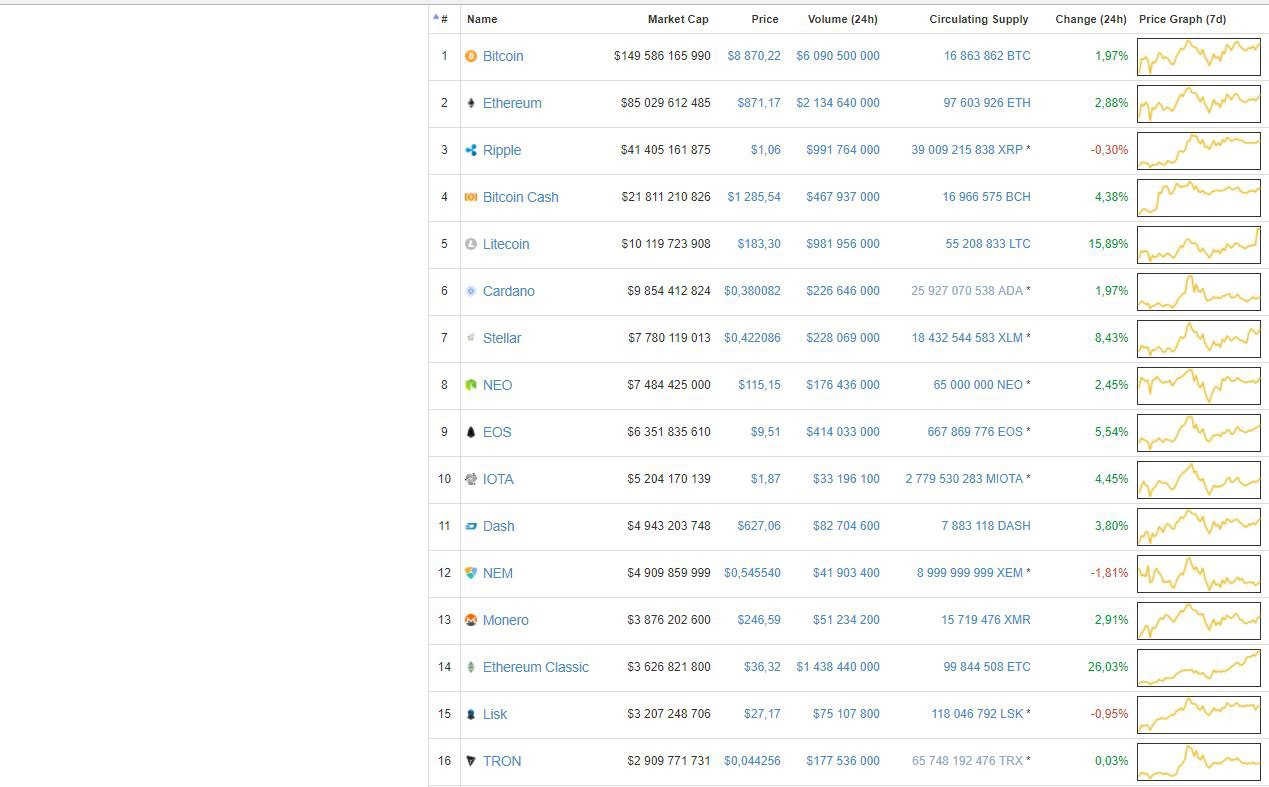Click Bitcoin market cap $149 586 165 990
The image size is (1269, 787).
coord(662,56)
